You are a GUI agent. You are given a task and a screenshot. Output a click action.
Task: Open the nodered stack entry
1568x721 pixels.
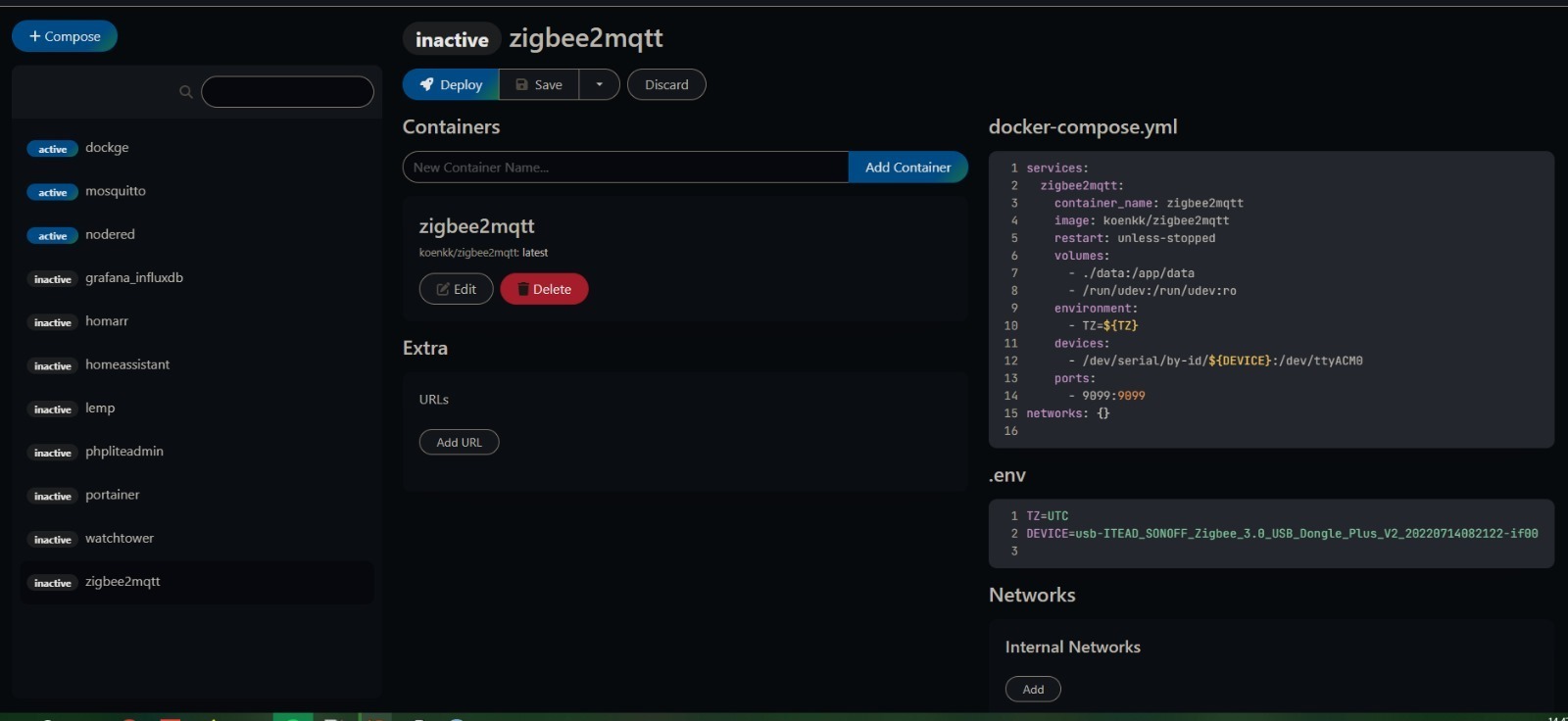tap(110, 235)
